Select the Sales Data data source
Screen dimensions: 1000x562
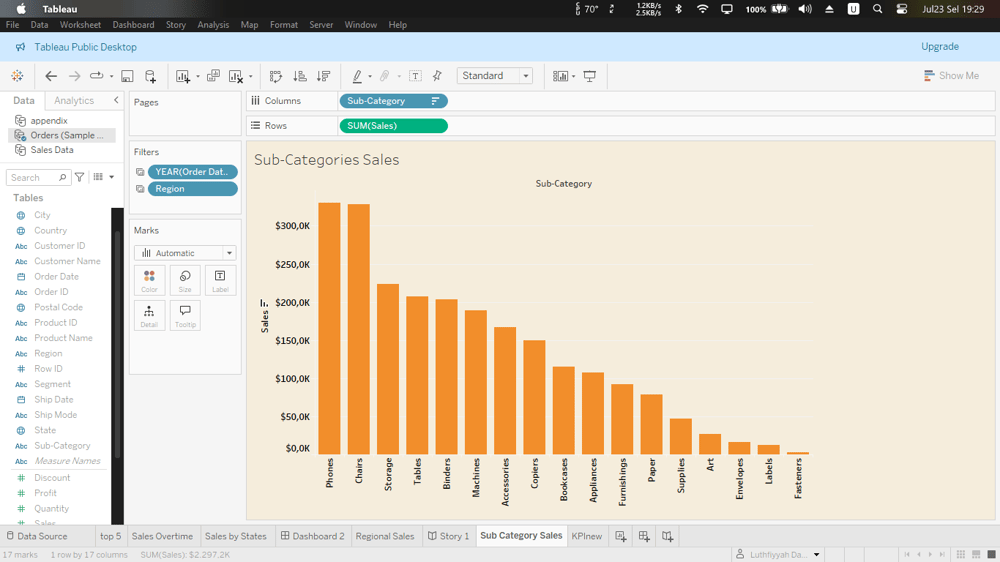coord(52,150)
